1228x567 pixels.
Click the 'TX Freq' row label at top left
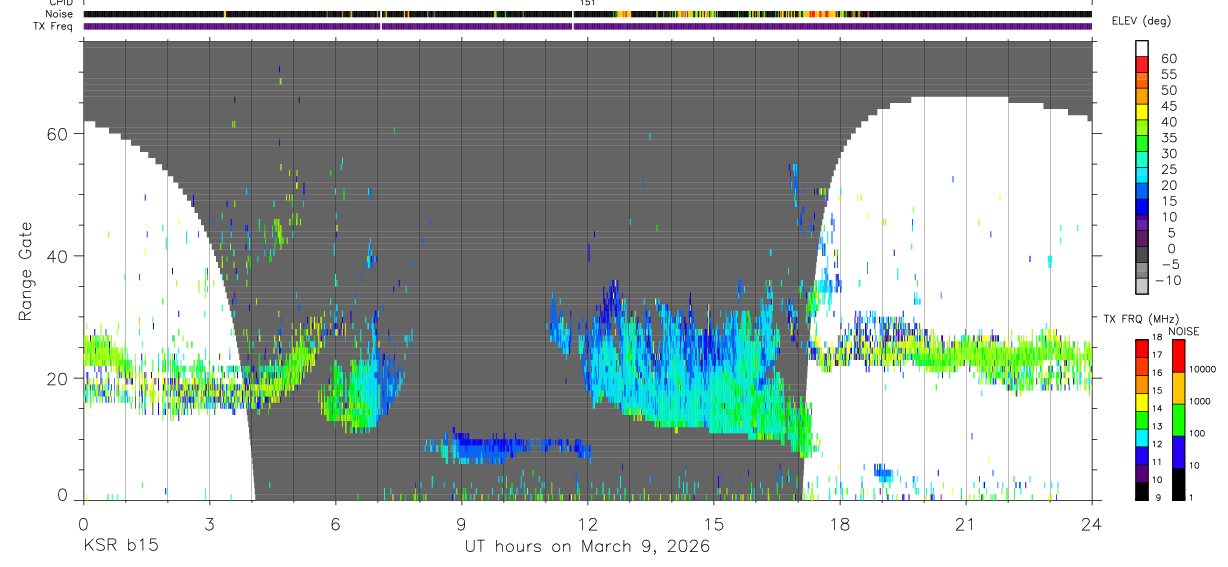[x=54, y=26]
